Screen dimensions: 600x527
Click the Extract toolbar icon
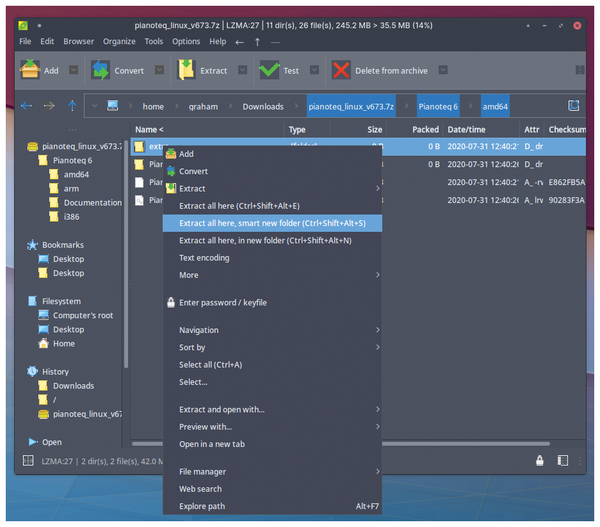coord(186,70)
